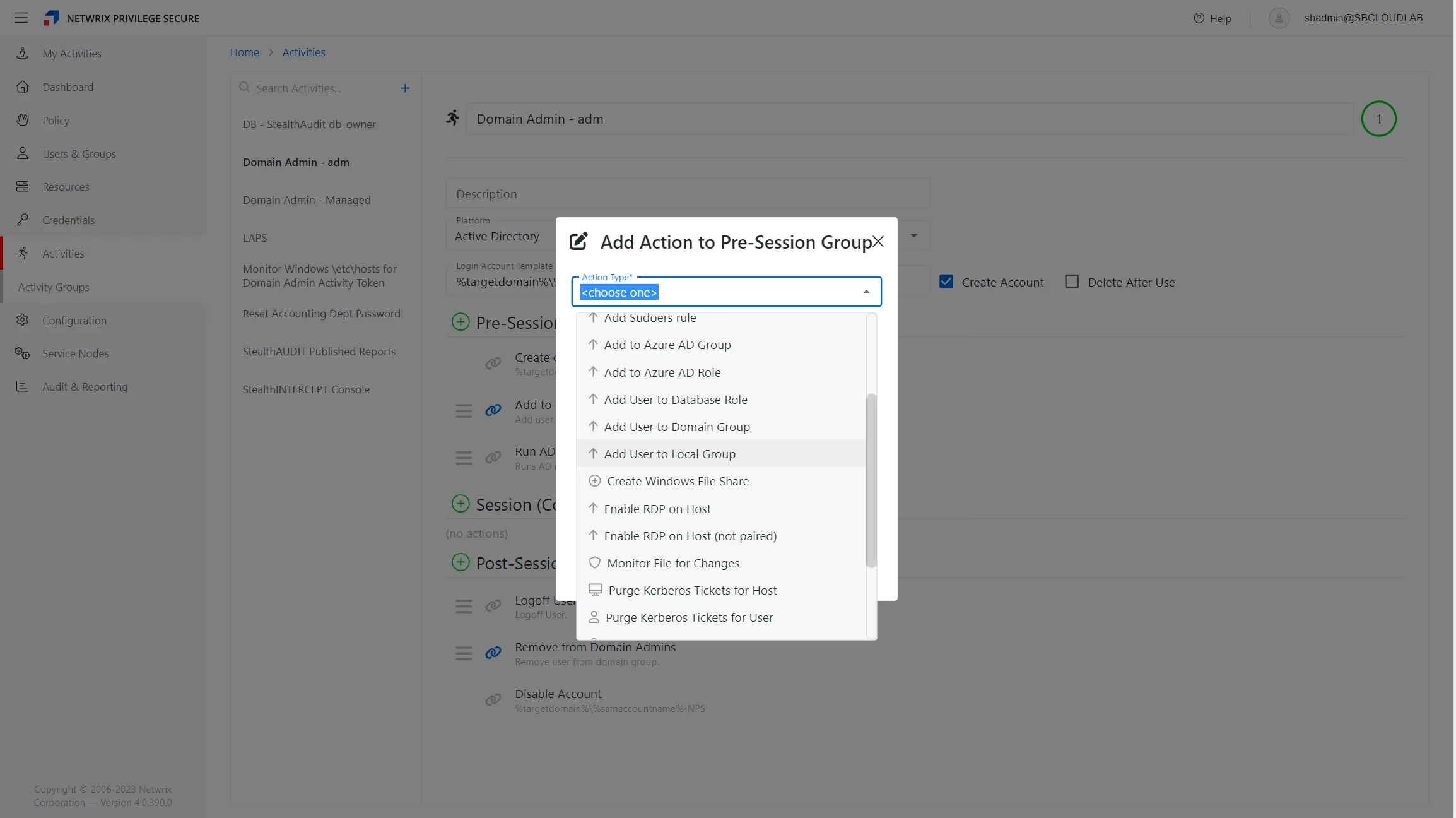Image resolution: width=1456 pixels, height=818 pixels.
Task: Click the drag handle for Logoff User
Action: [464, 607]
